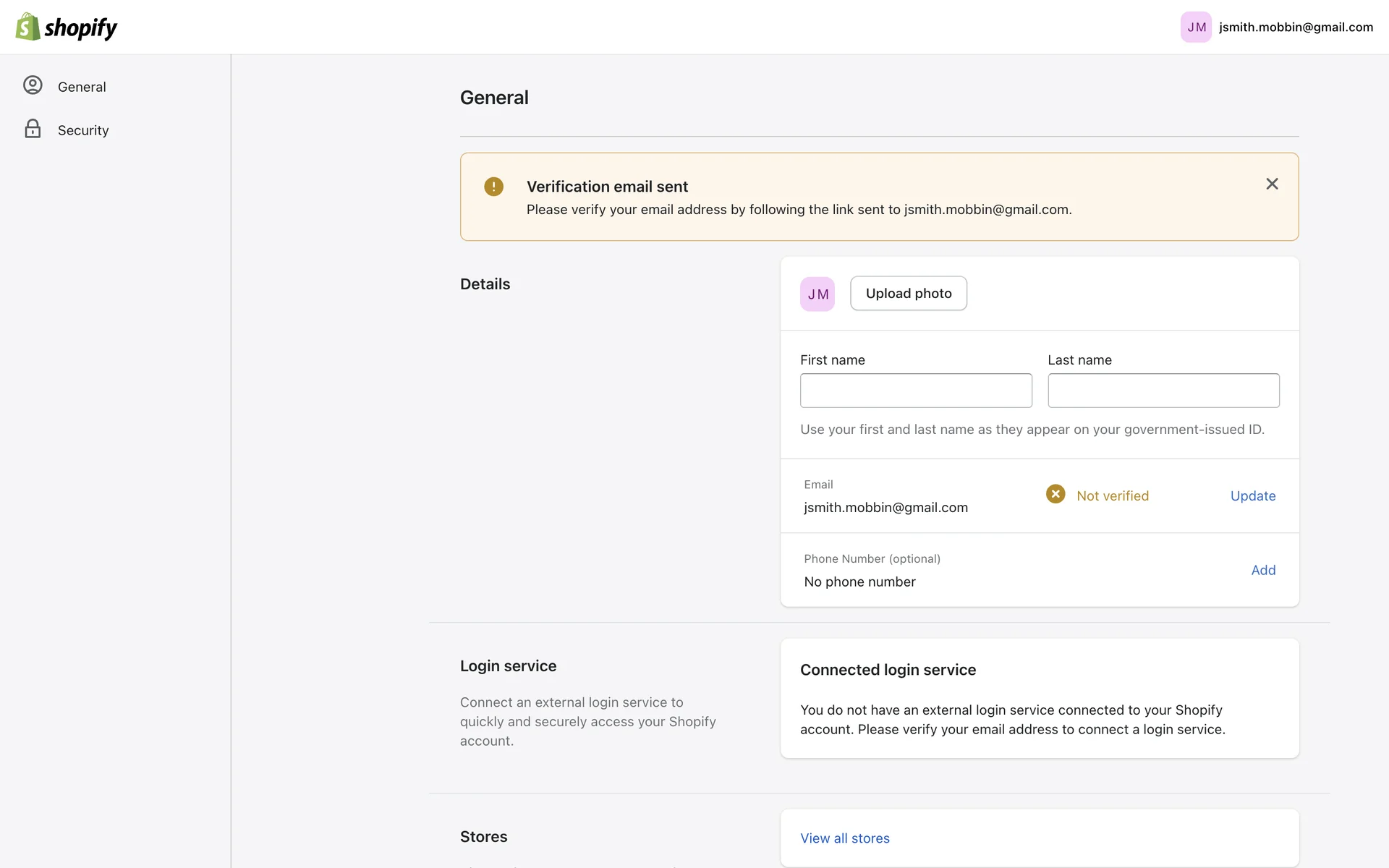Click the Connected login service heading
Screen dimensions: 1389x868
point(888,670)
